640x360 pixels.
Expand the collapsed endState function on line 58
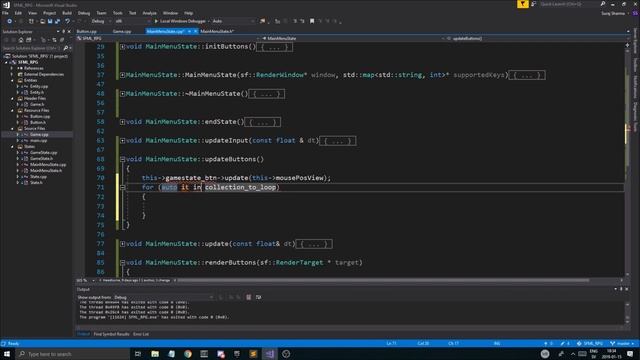coord(122,122)
